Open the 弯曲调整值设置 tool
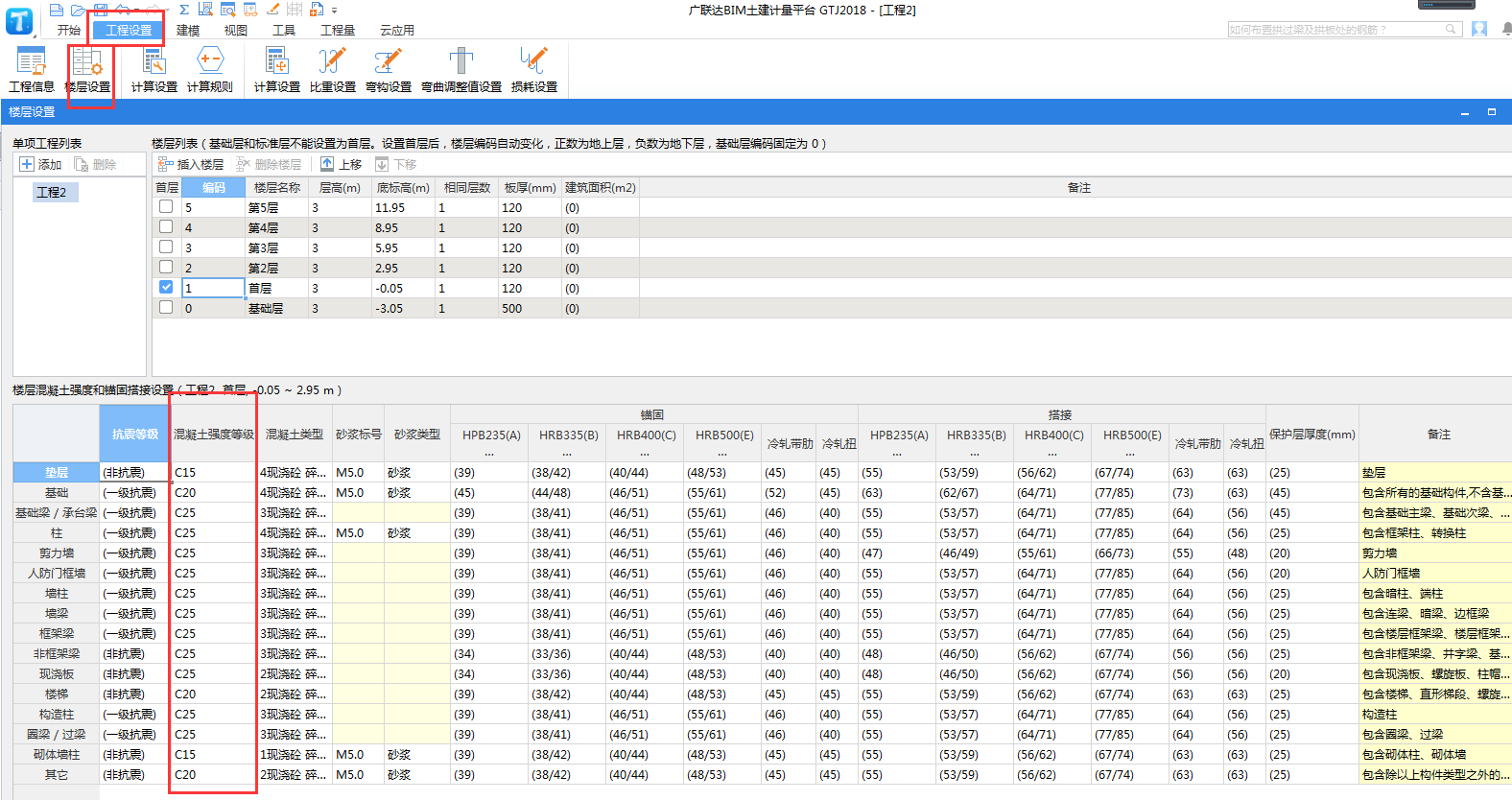1512x800 pixels. click(461, 69)
